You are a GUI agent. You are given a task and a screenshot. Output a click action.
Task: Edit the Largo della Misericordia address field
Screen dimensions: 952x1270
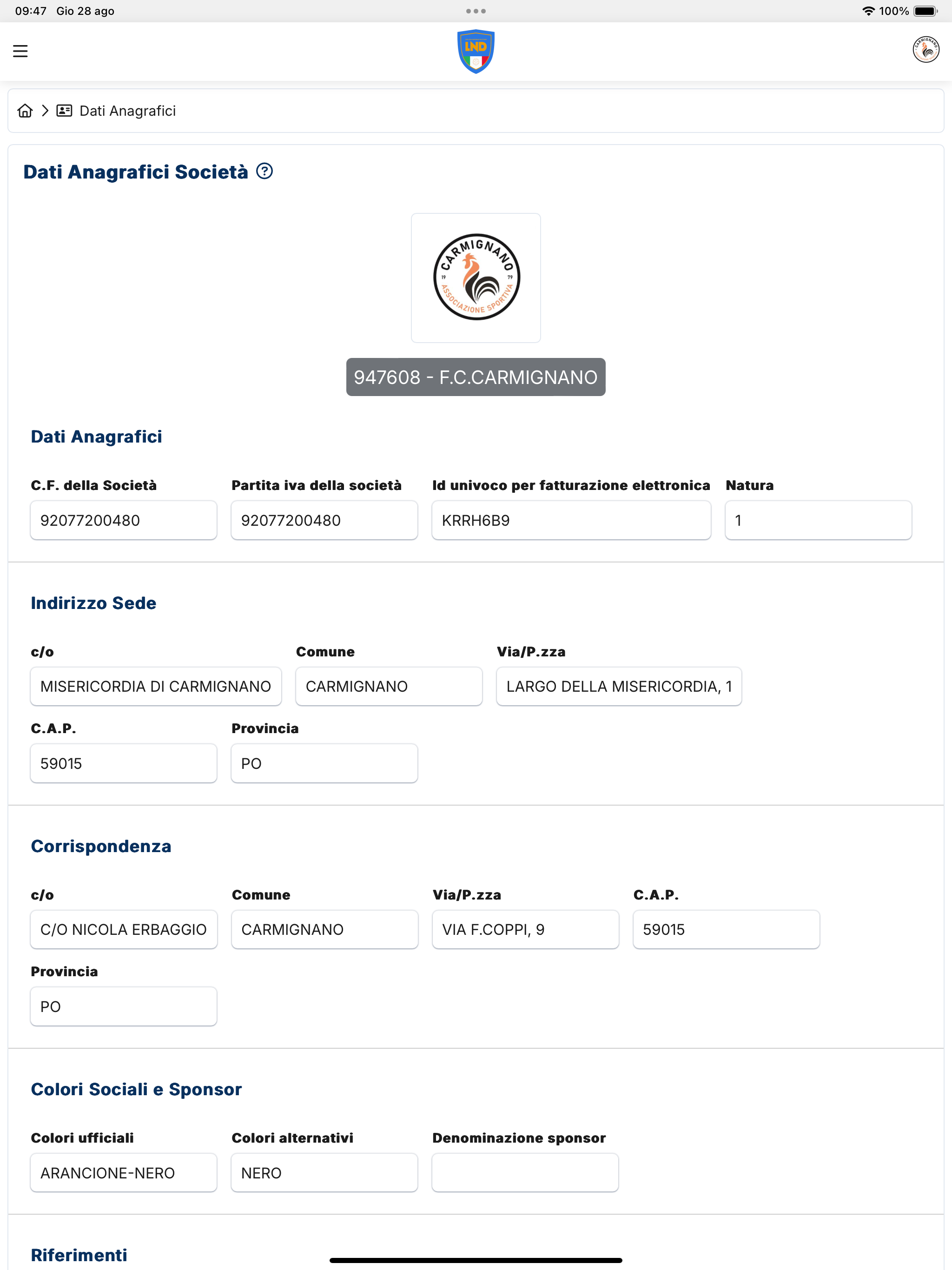tap(619, 686)
